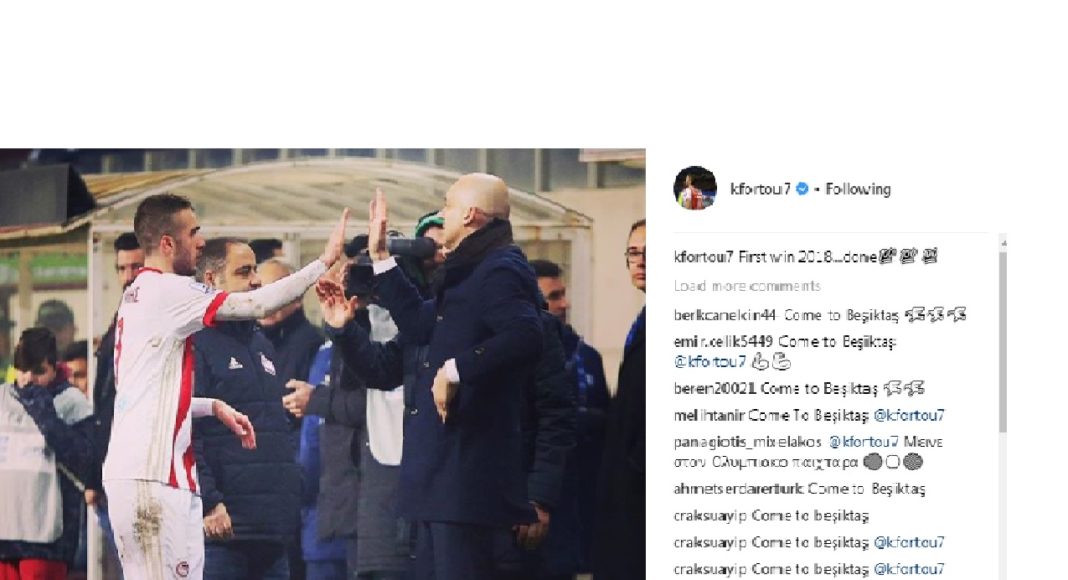Open emir.celik5449 commenter profile
The image size is (1068, 580).
pyautogui.click(x=723, y=342)
